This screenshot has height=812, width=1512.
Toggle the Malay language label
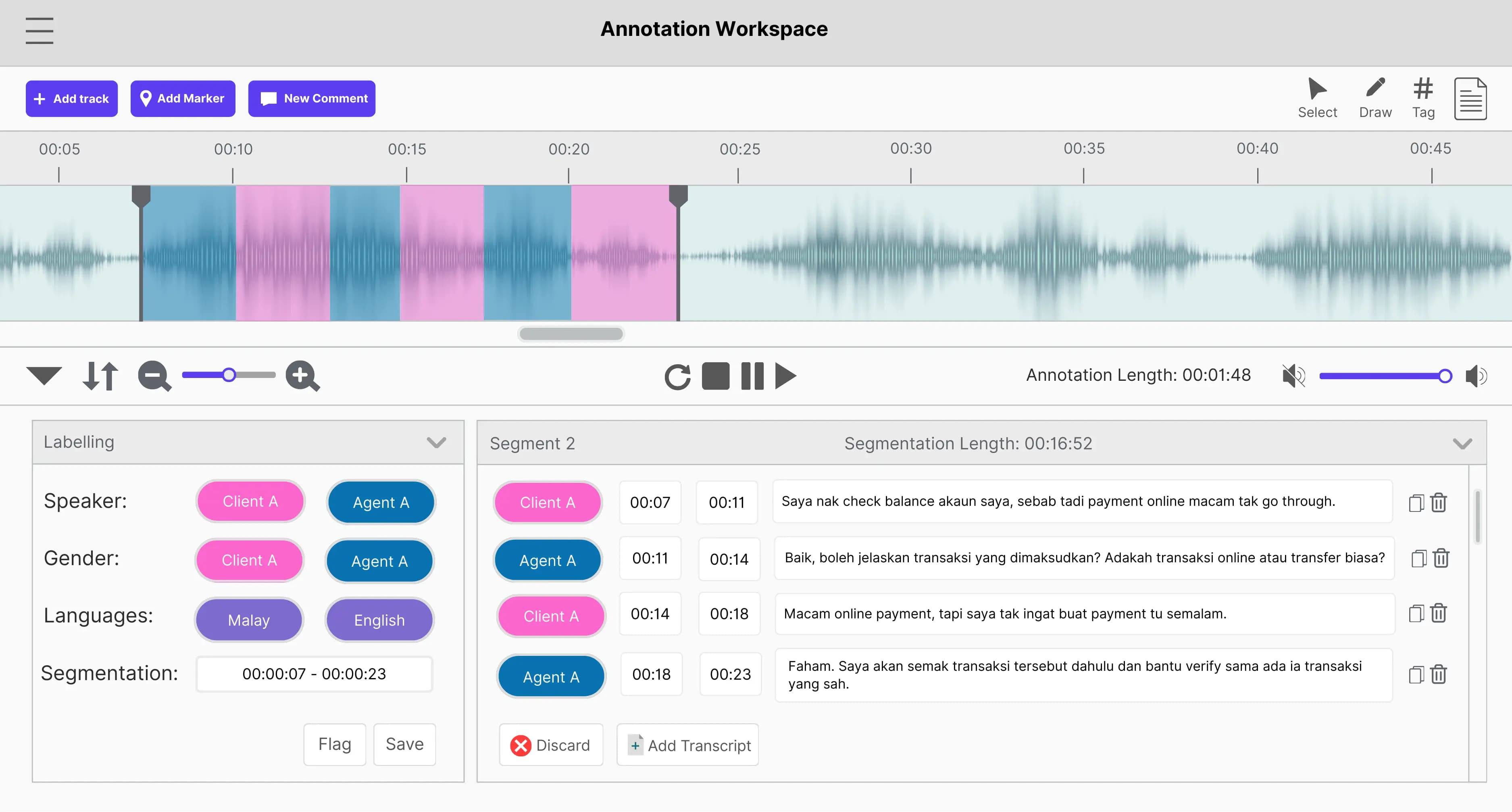tap(249, 620)
